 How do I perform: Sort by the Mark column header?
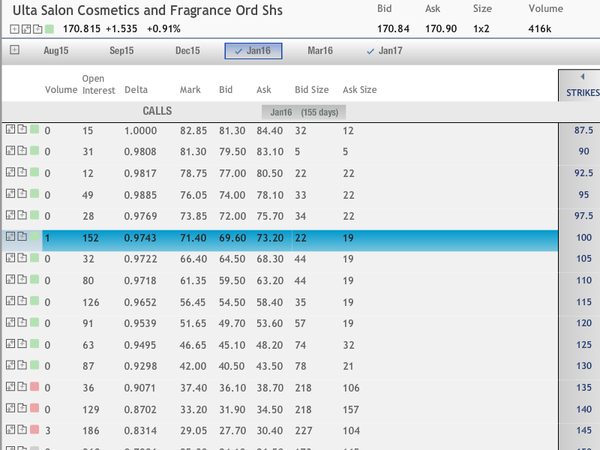click(x=190, y=90)
